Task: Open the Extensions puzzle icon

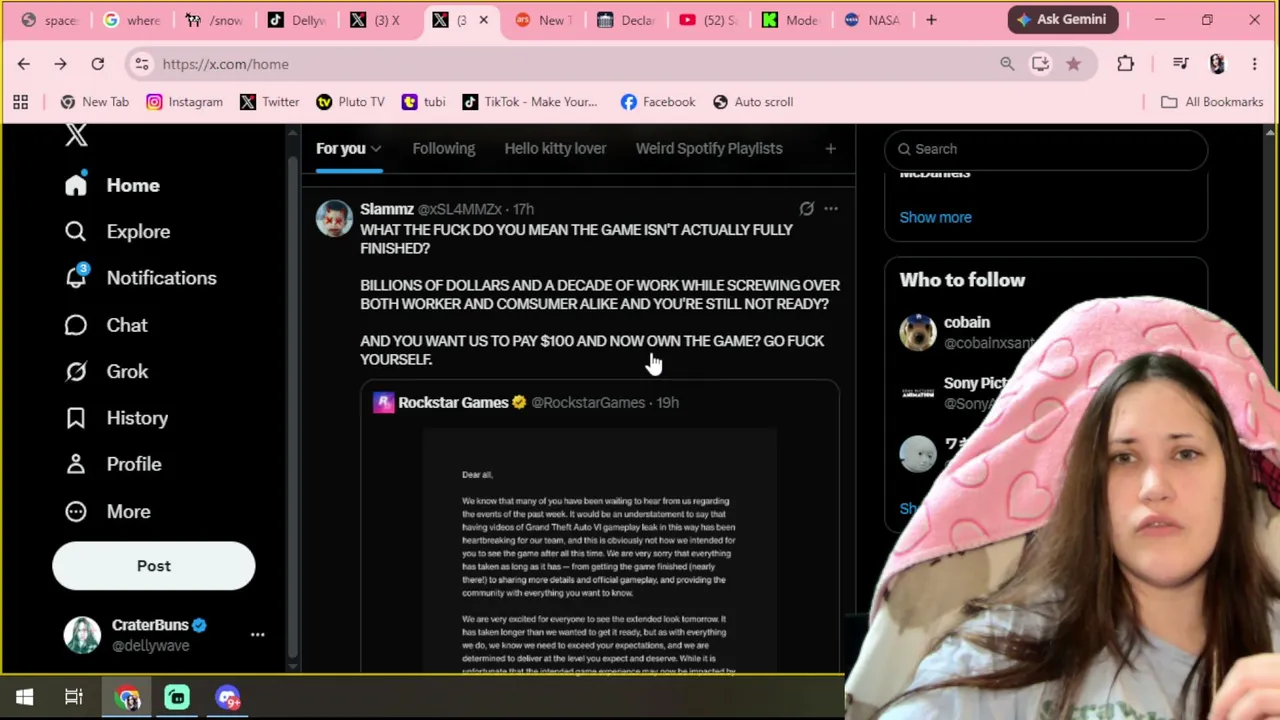Action: pyautogui.click(x=1125, y=64)
